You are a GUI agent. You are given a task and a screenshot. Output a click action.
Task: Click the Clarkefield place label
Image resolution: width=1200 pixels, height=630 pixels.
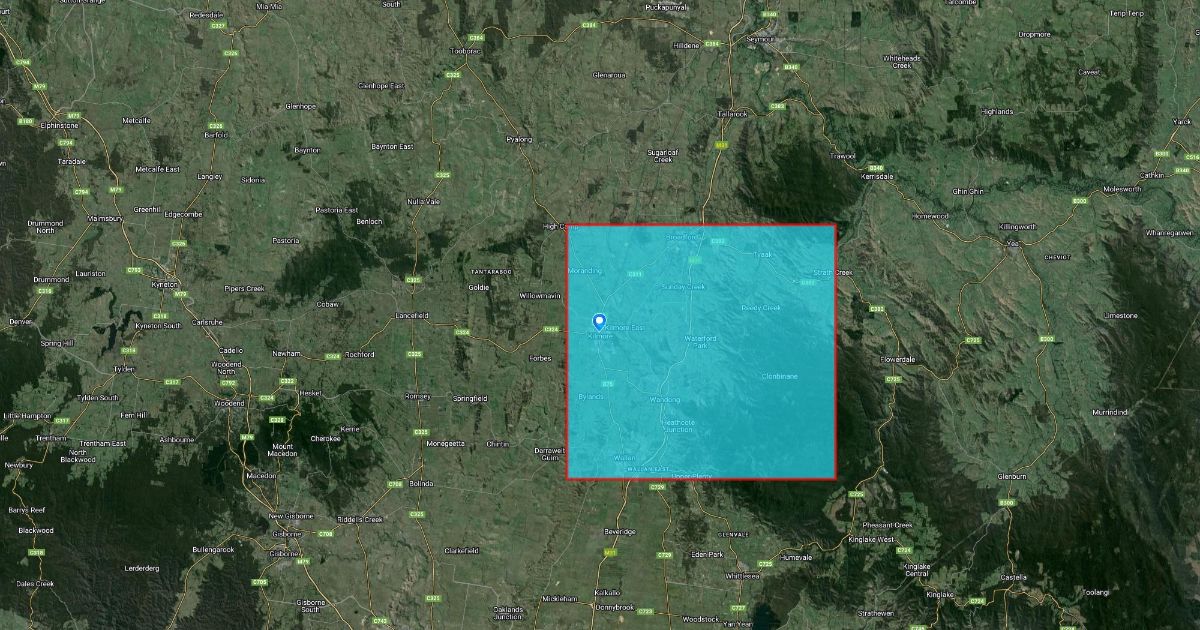(x=461, y=550)
